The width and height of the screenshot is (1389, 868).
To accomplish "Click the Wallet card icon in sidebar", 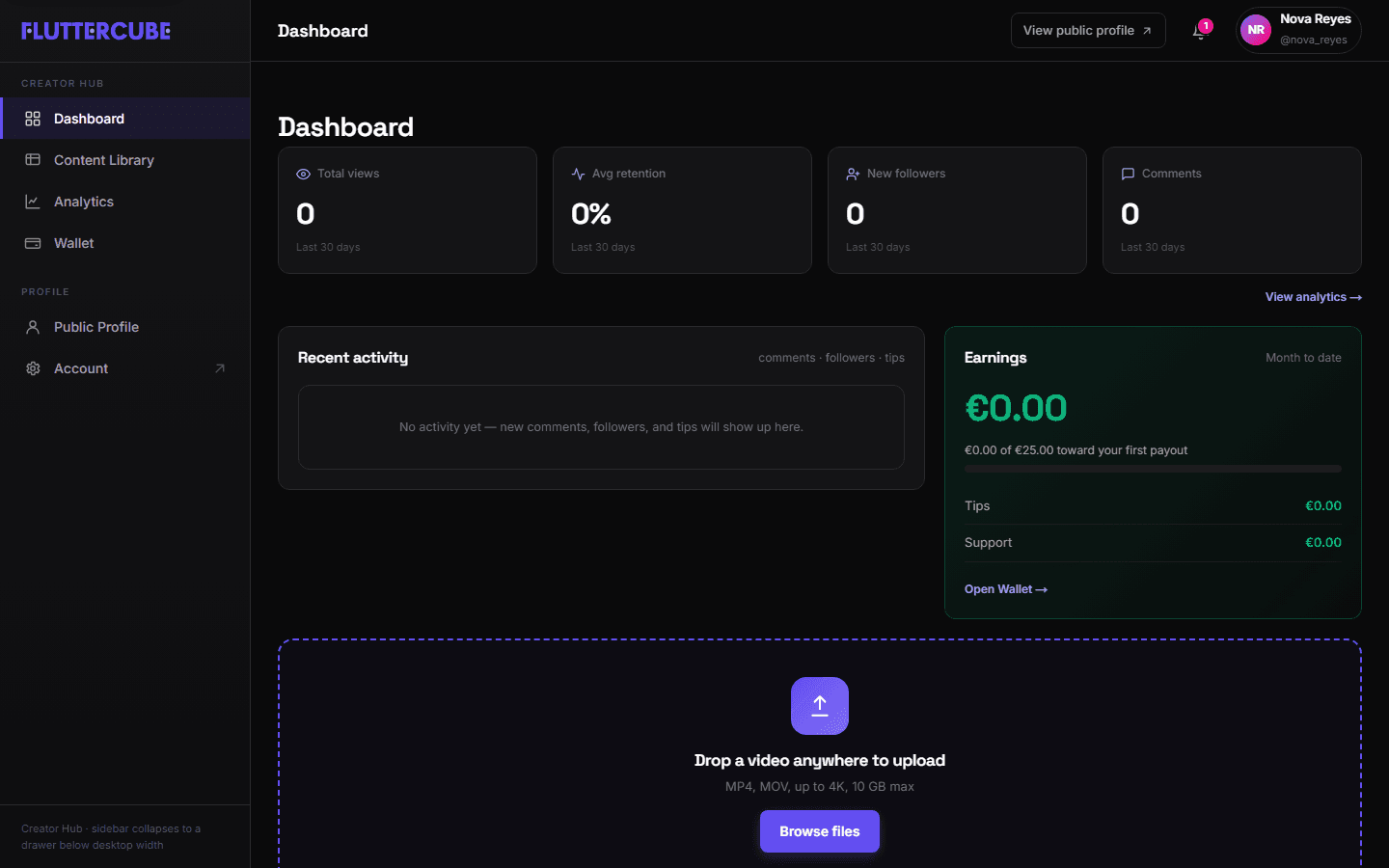I will 33,243.
